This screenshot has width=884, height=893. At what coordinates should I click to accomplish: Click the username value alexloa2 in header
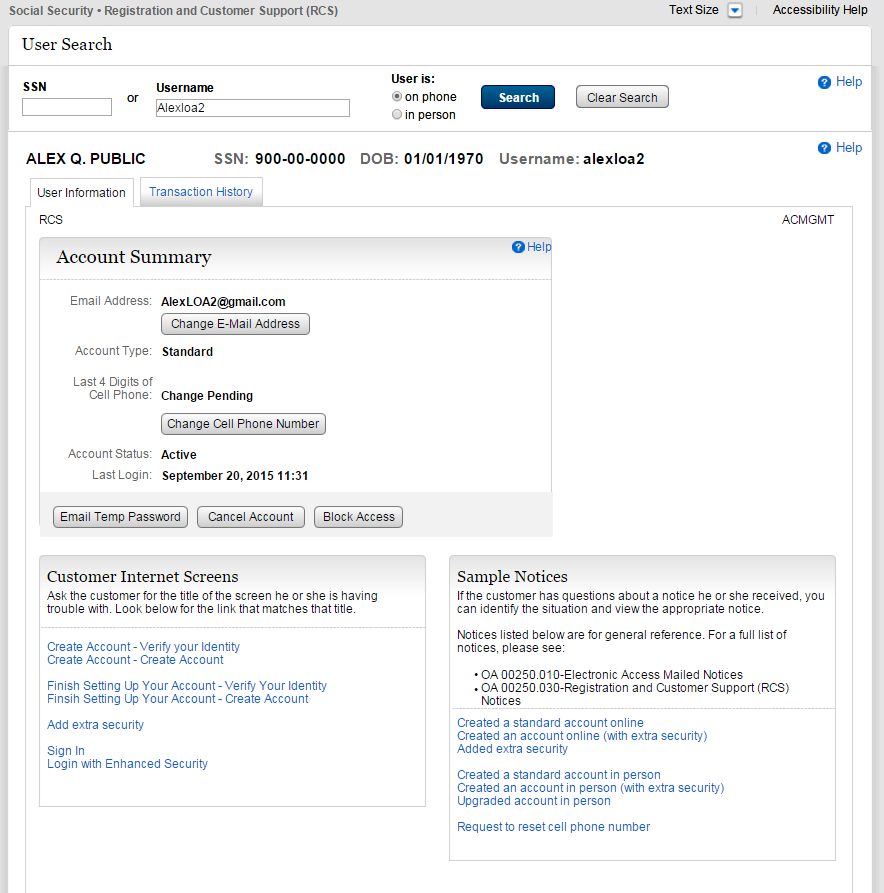tap(613, 159)
